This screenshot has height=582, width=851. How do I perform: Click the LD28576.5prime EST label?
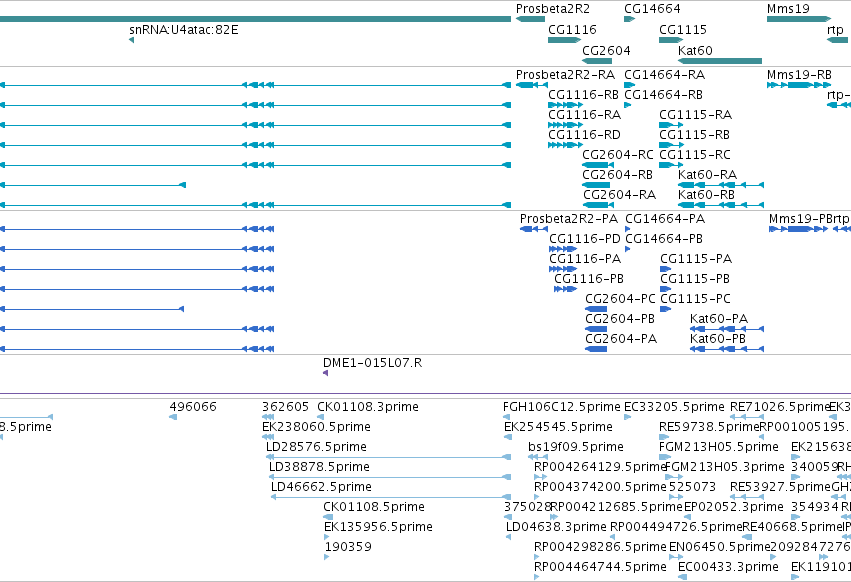[x=316, y=448]
